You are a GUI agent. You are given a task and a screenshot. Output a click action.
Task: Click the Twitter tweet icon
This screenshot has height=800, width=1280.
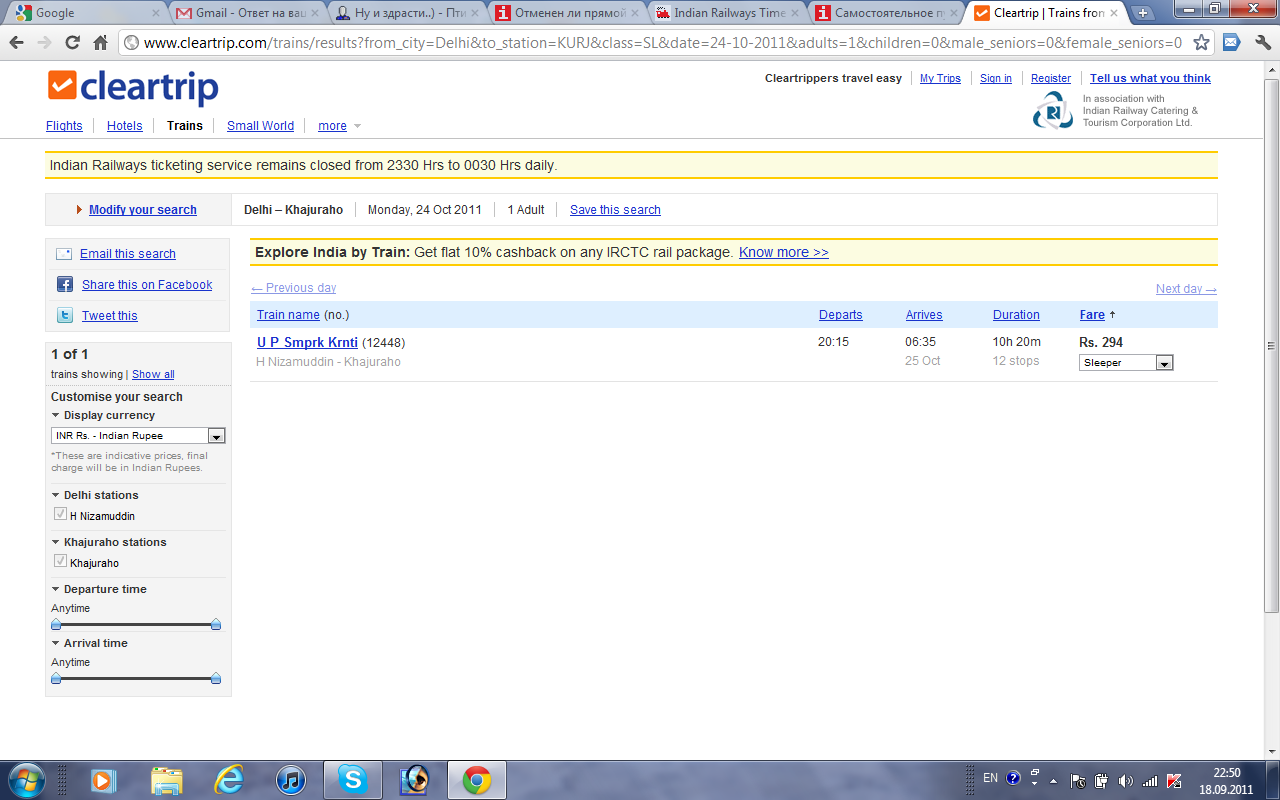64,316
